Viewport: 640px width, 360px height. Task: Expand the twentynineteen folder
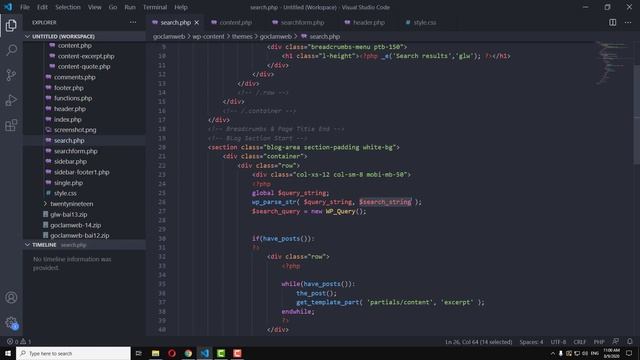71,204
